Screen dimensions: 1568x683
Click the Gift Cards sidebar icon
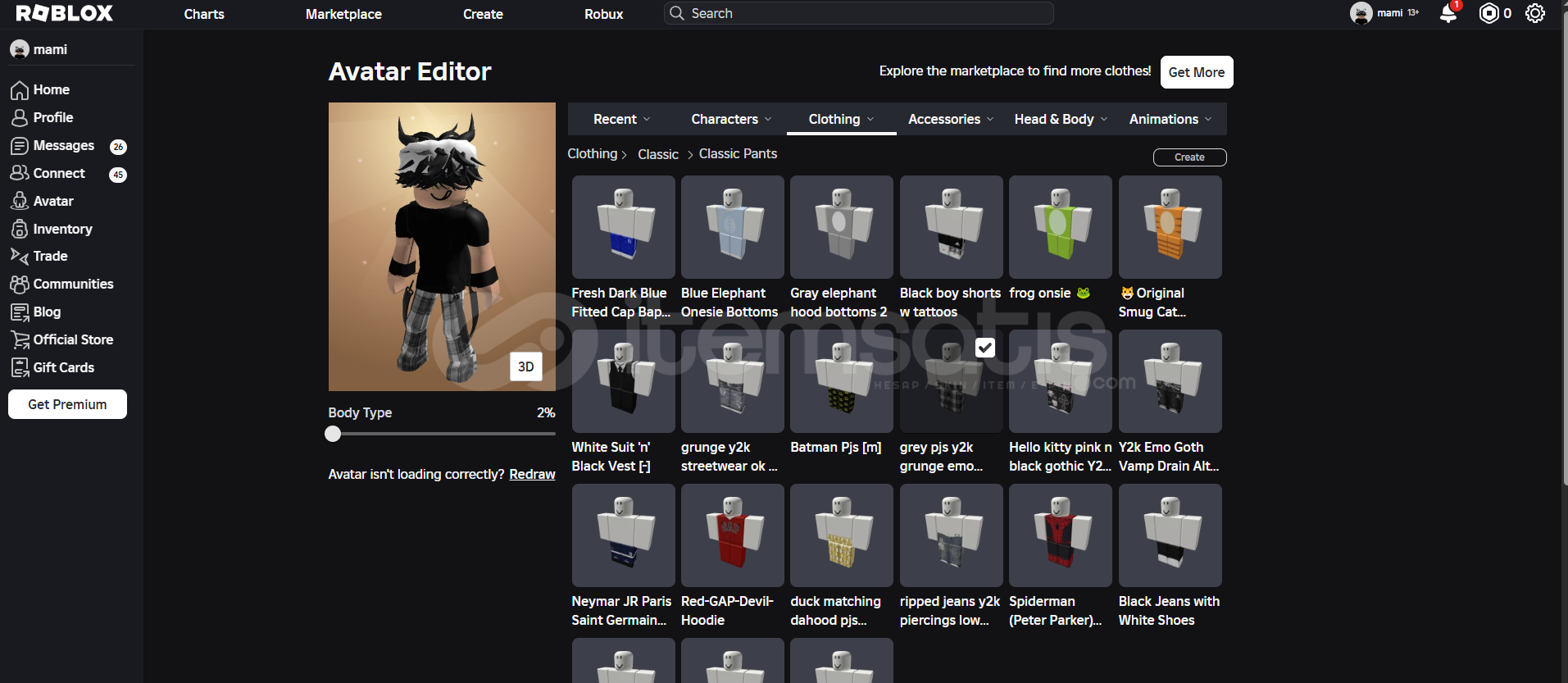[20, 367]
